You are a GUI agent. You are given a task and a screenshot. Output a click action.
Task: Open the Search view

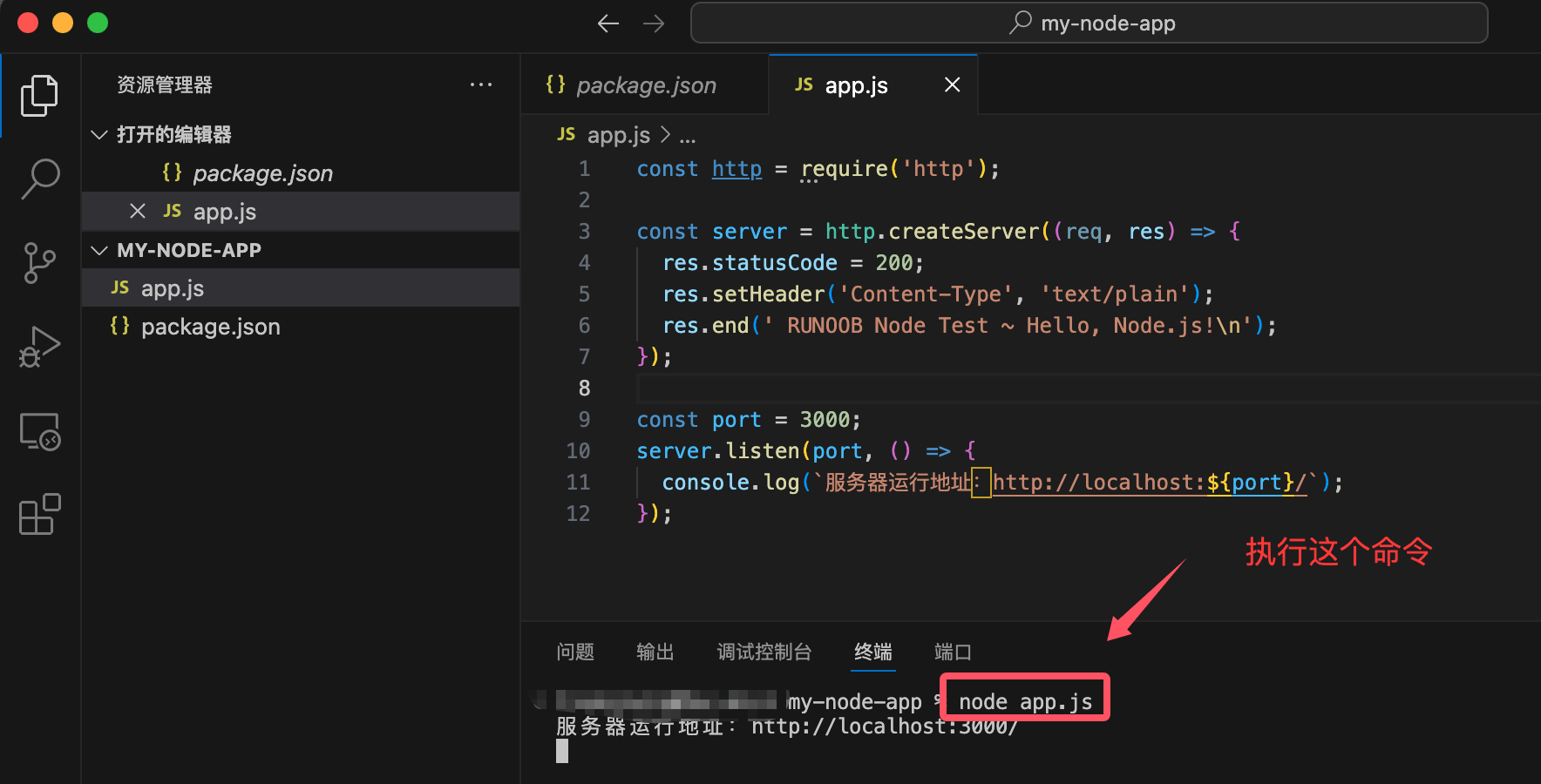pyautogui.click(x=38, y=177)
